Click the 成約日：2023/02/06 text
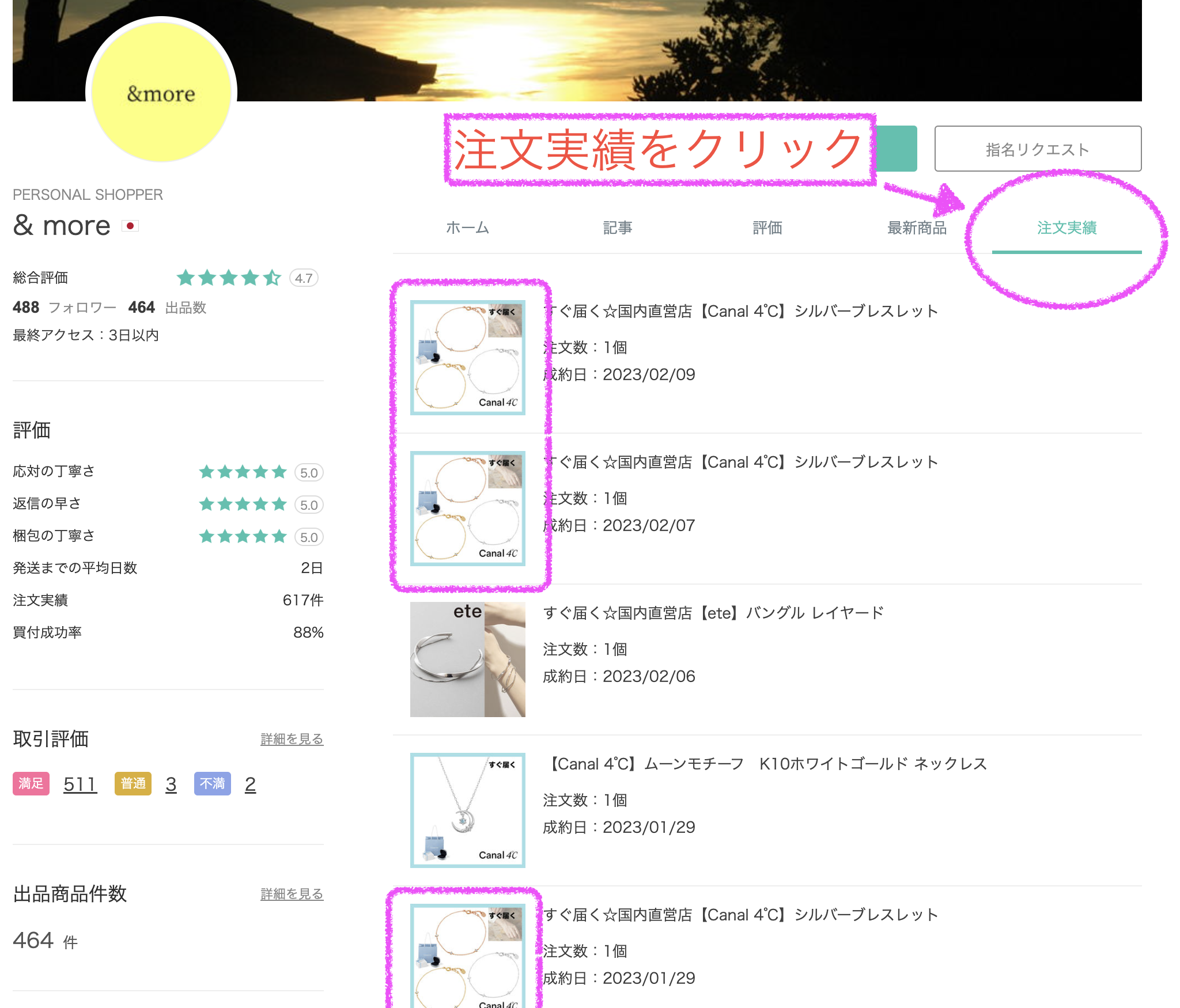The width and height of the screenshot is (1180, 1008). [x=619, y=676]
